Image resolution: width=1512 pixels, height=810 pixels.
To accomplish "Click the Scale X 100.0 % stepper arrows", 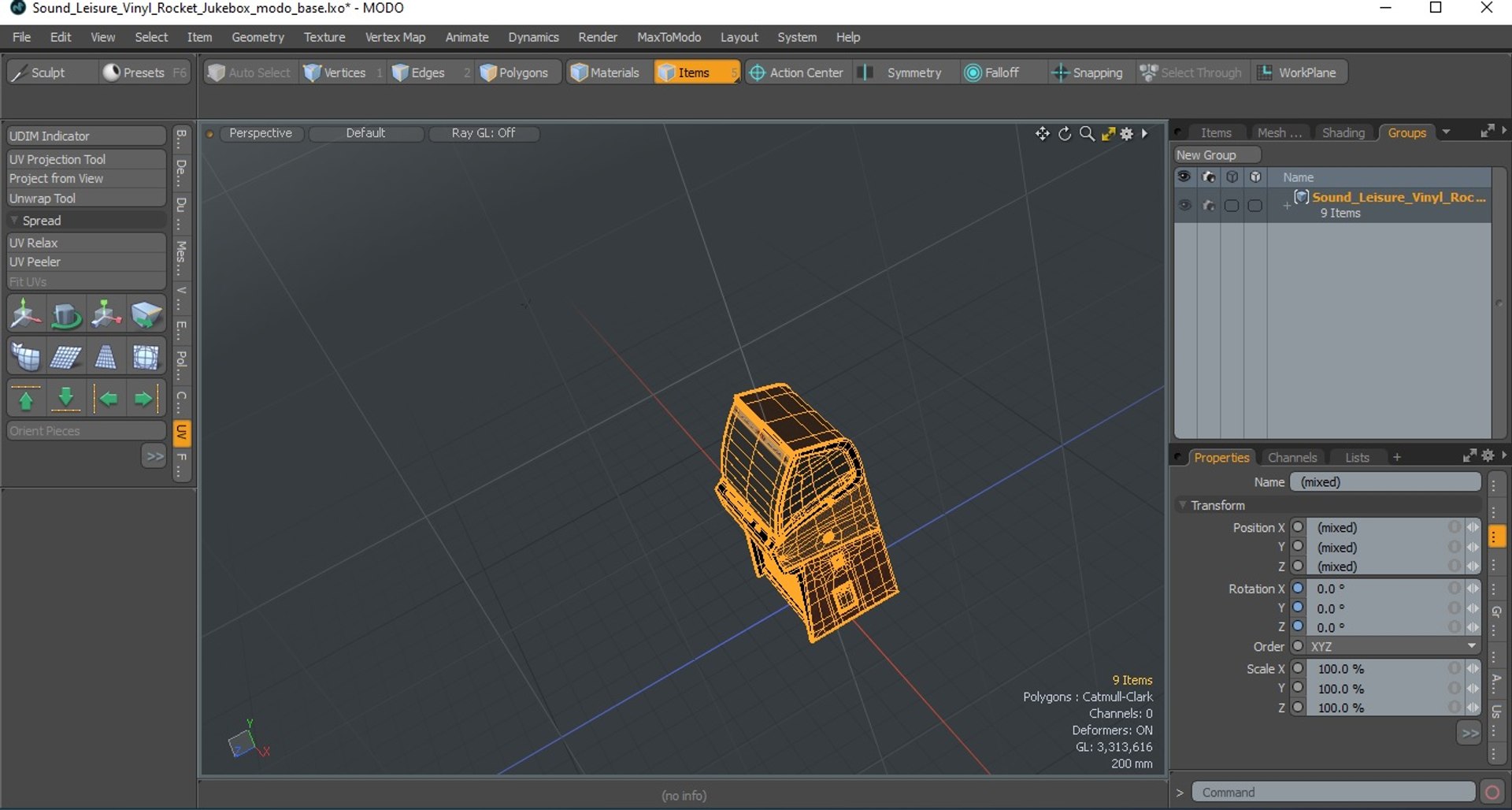I will (1473, 668).
